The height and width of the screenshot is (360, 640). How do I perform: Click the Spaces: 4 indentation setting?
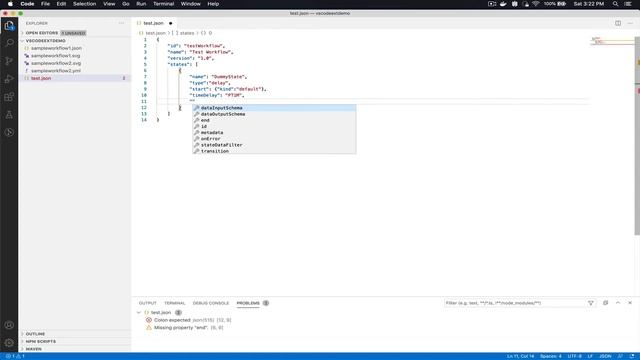pos(551,356)
